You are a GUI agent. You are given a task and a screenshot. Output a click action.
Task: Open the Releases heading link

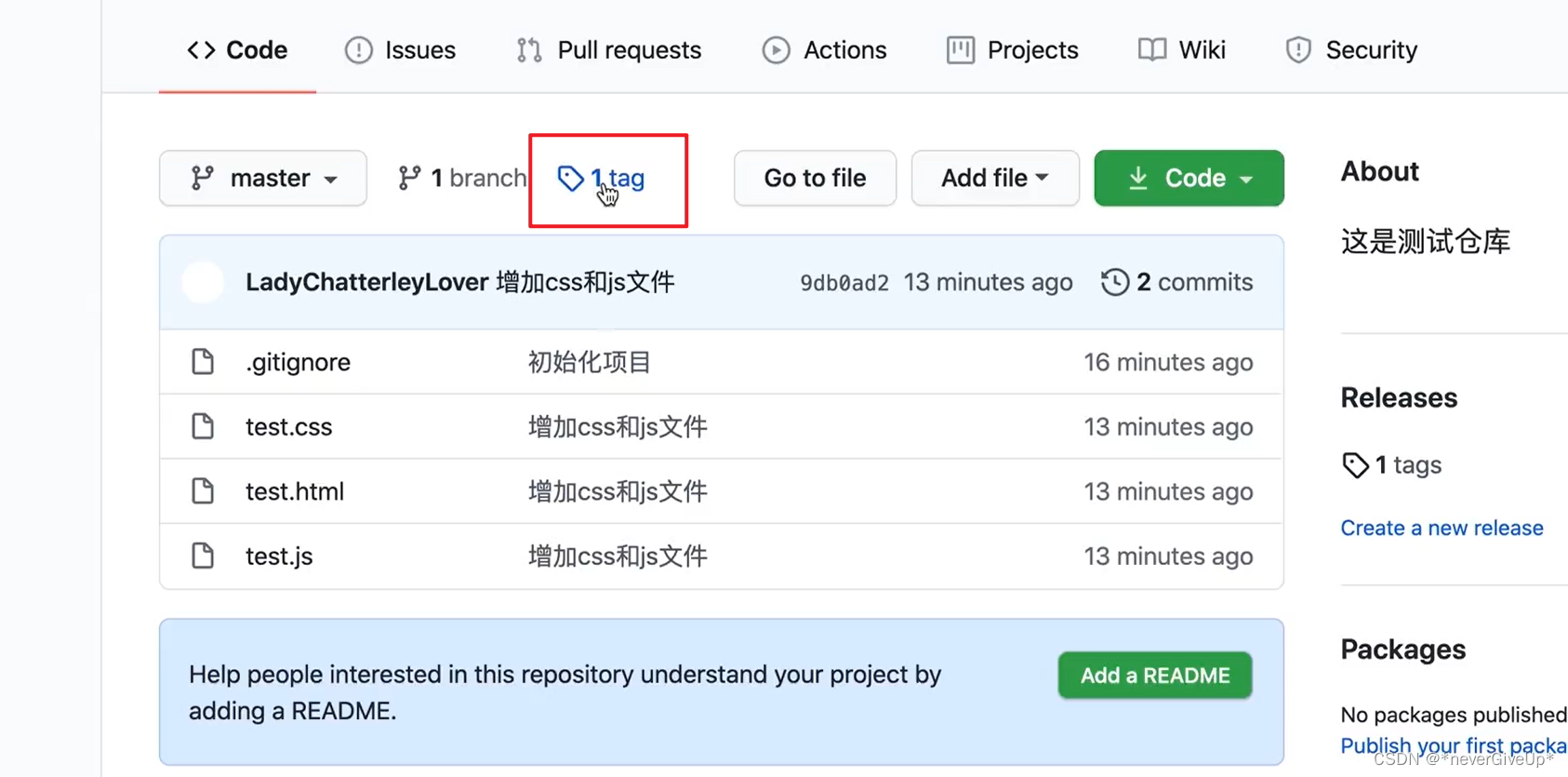tap(1399, 398)
